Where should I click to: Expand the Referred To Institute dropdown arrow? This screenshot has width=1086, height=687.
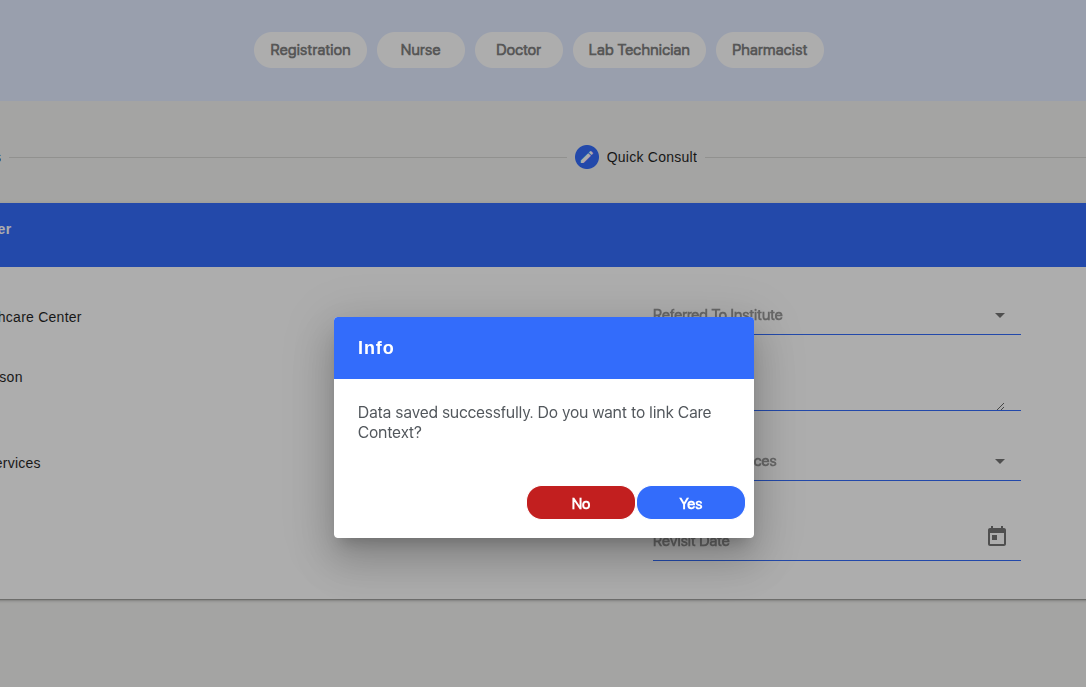(999, 315)
